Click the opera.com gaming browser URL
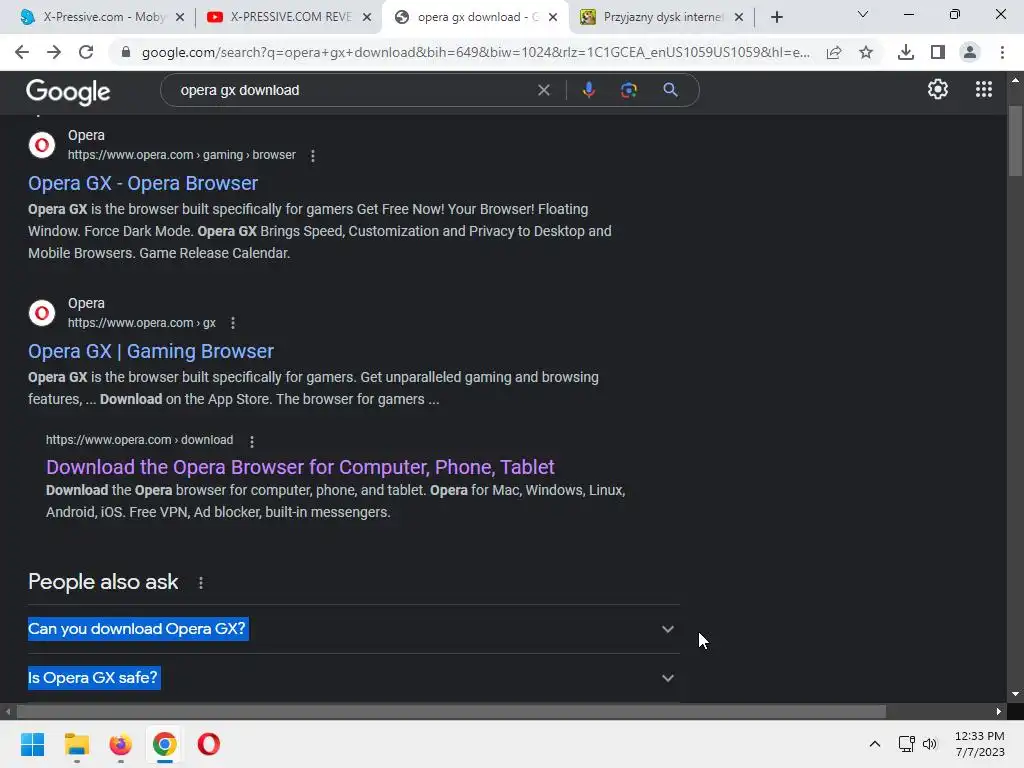The height and width of the screenshot is (768, 1024). point(182,155)
